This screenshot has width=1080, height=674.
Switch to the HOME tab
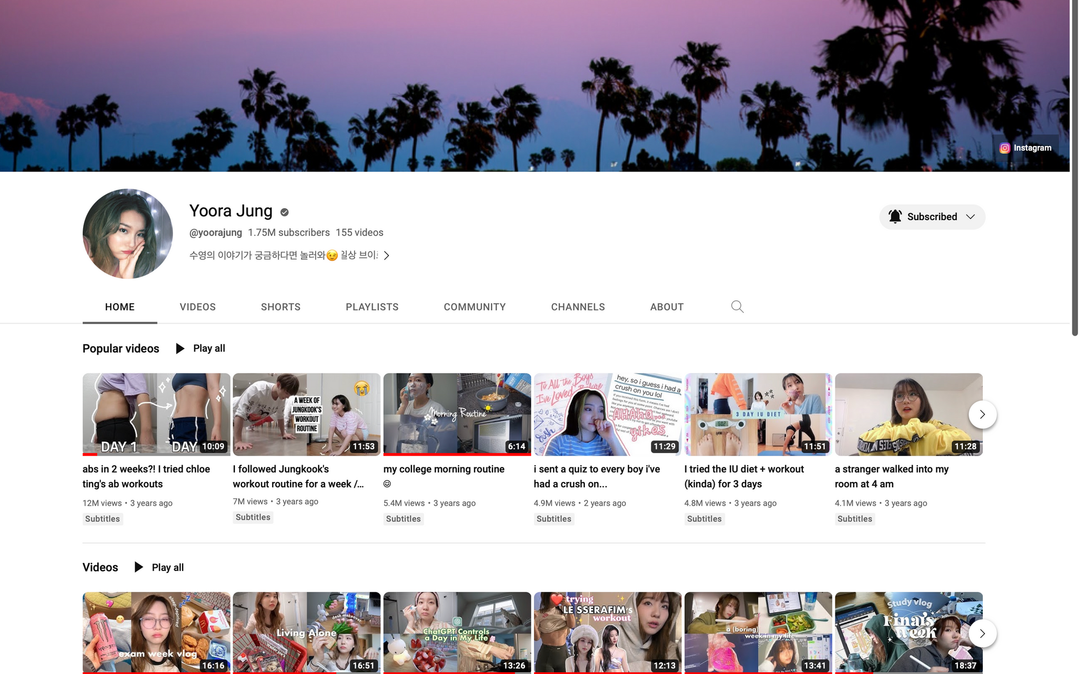coord(120,307)
